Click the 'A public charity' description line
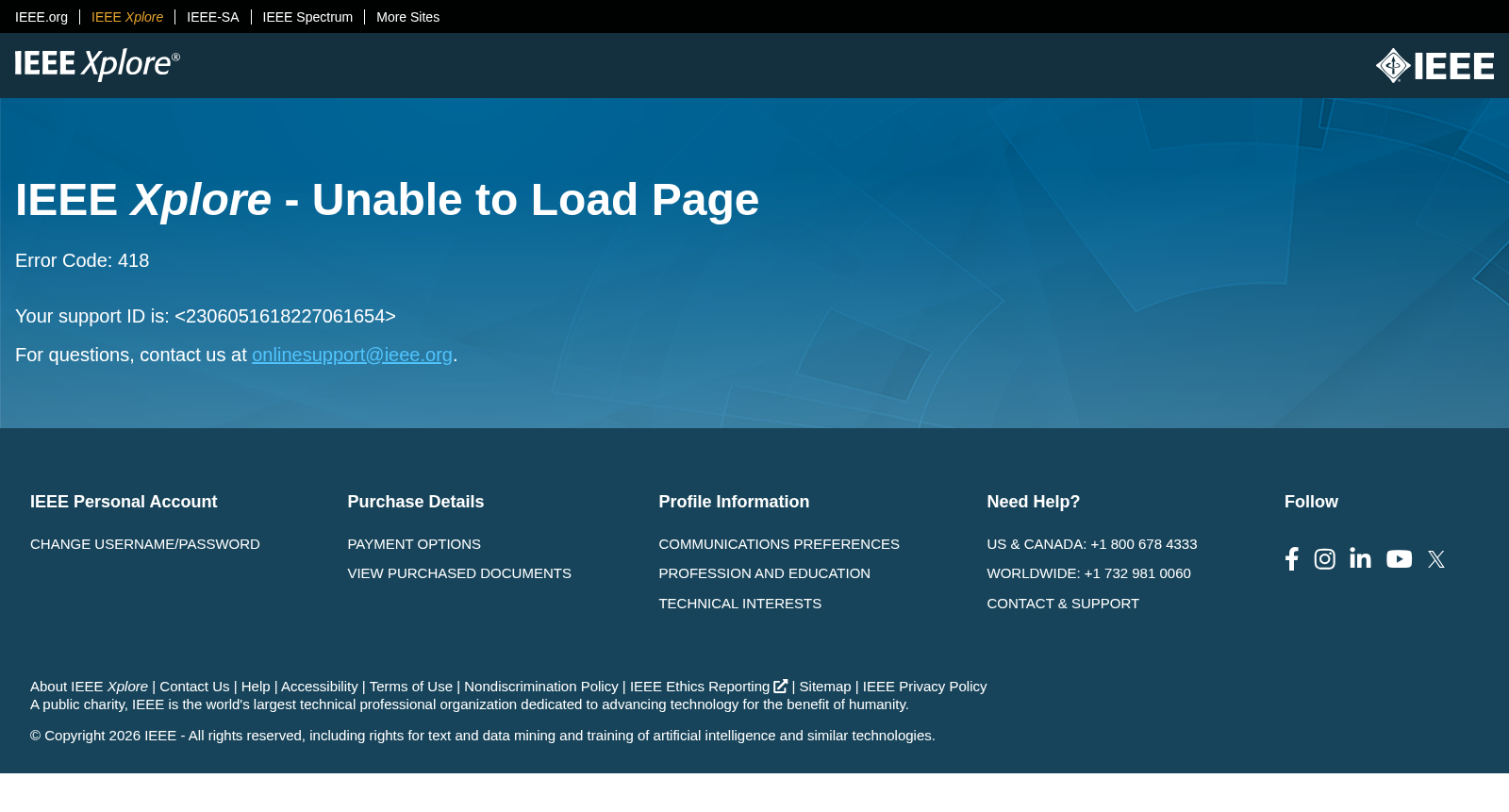The width and height of the screenshot is (1509, 812). point(470,704)
